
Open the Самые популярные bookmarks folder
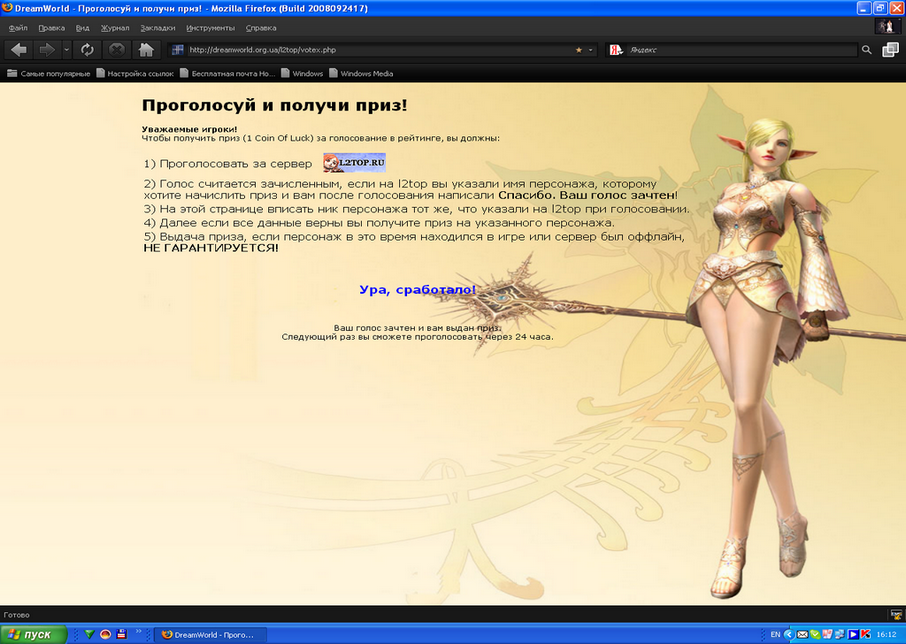coord(49,73)
